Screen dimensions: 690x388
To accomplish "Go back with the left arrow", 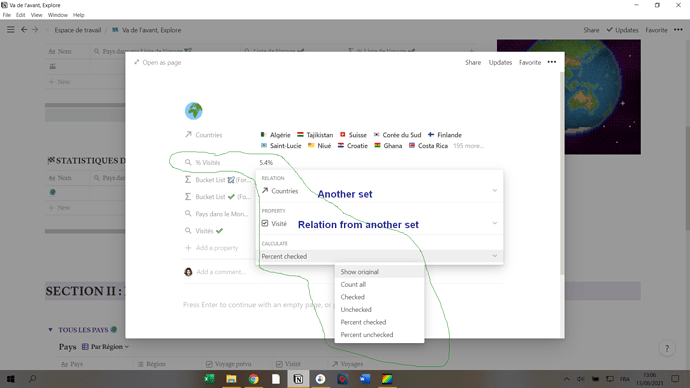I will 24,30.
